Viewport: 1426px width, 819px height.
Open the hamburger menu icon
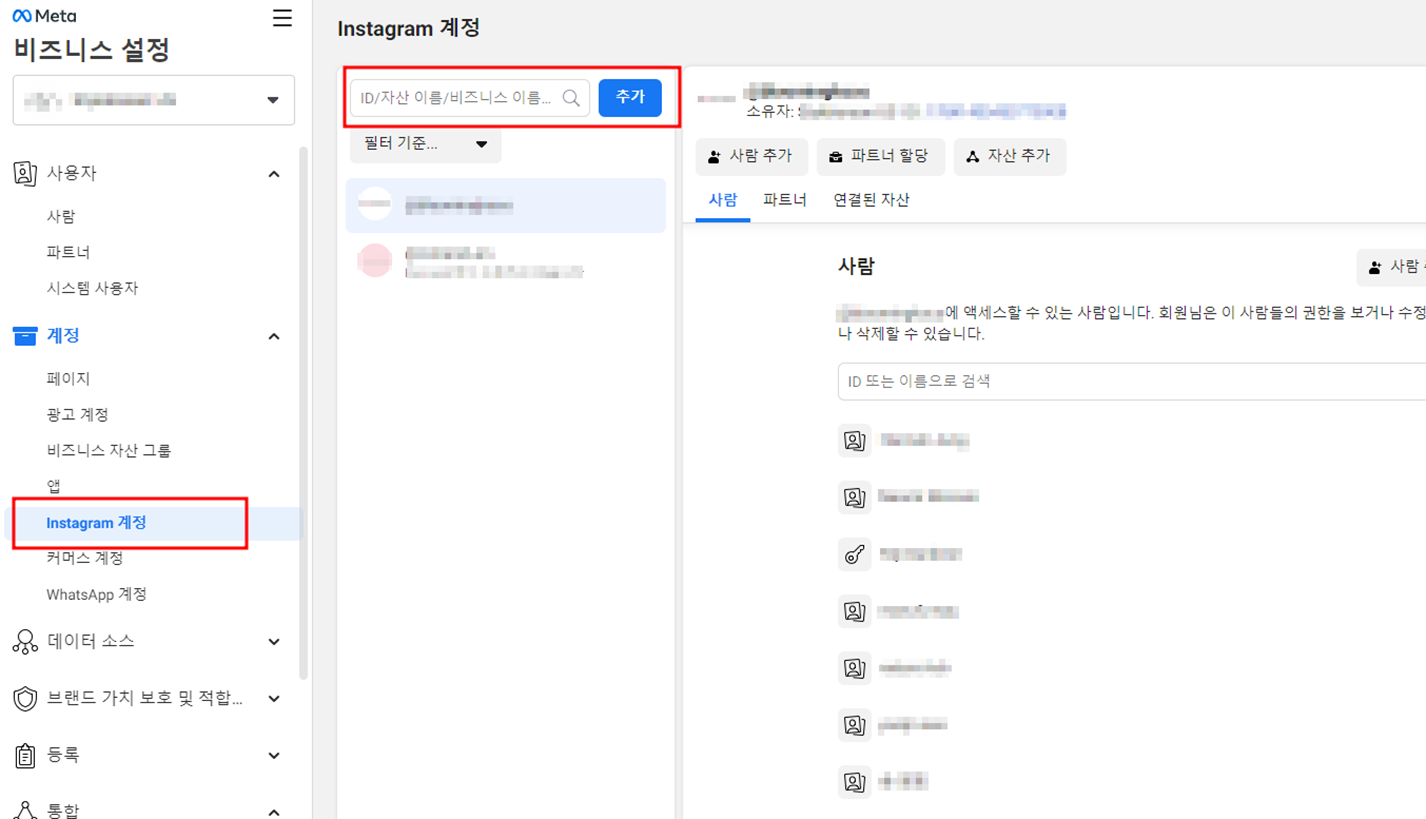pos(281,17)
